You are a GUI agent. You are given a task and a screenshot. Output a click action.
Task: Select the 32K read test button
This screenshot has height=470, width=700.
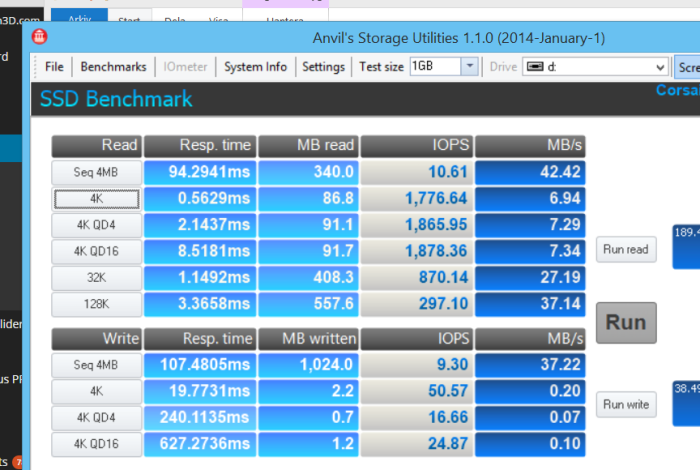tap(97, 278)
